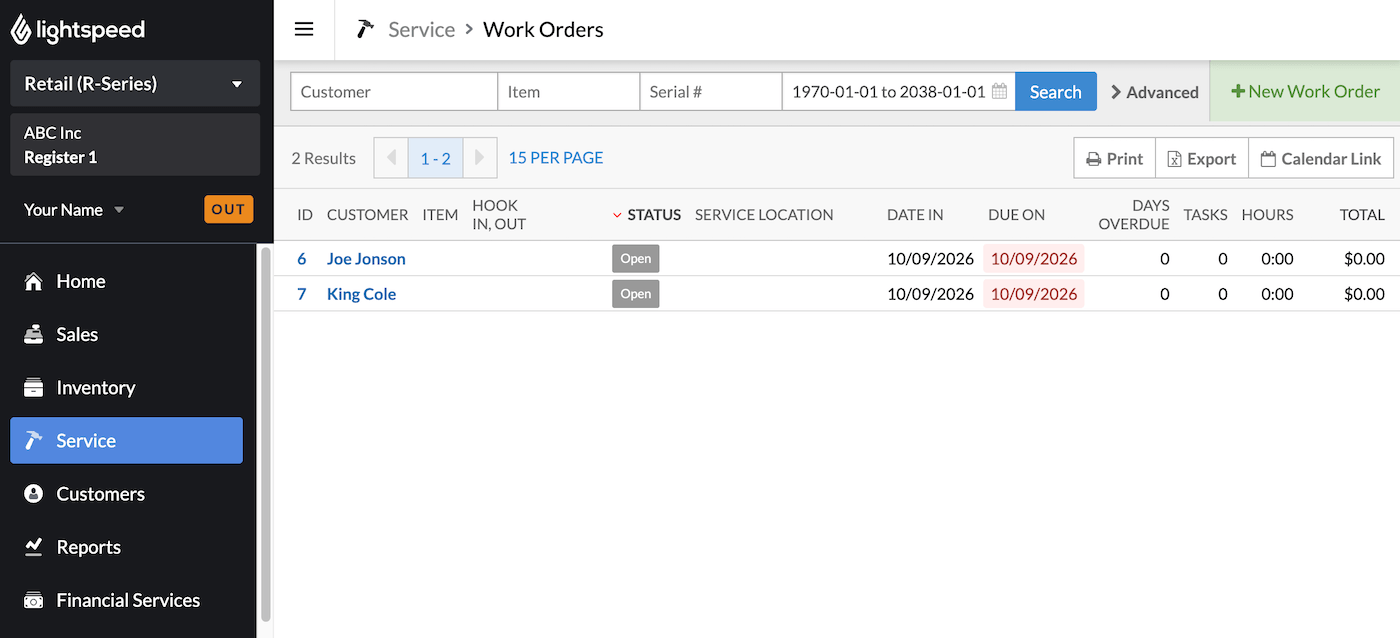Click the TOTAL column header

coord(1362,215)
